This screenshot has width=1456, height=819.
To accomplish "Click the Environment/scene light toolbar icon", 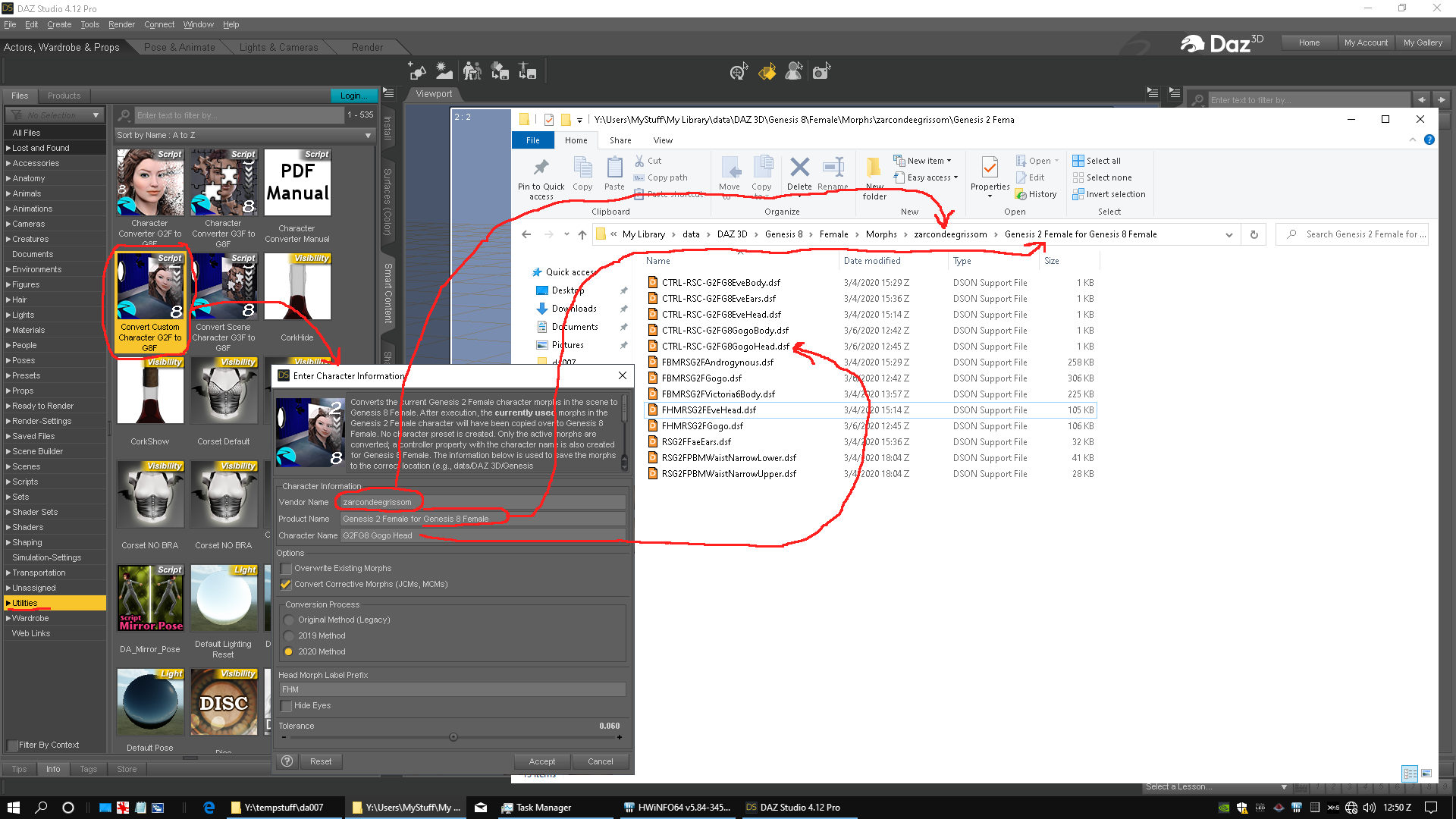I will [444, 71].
